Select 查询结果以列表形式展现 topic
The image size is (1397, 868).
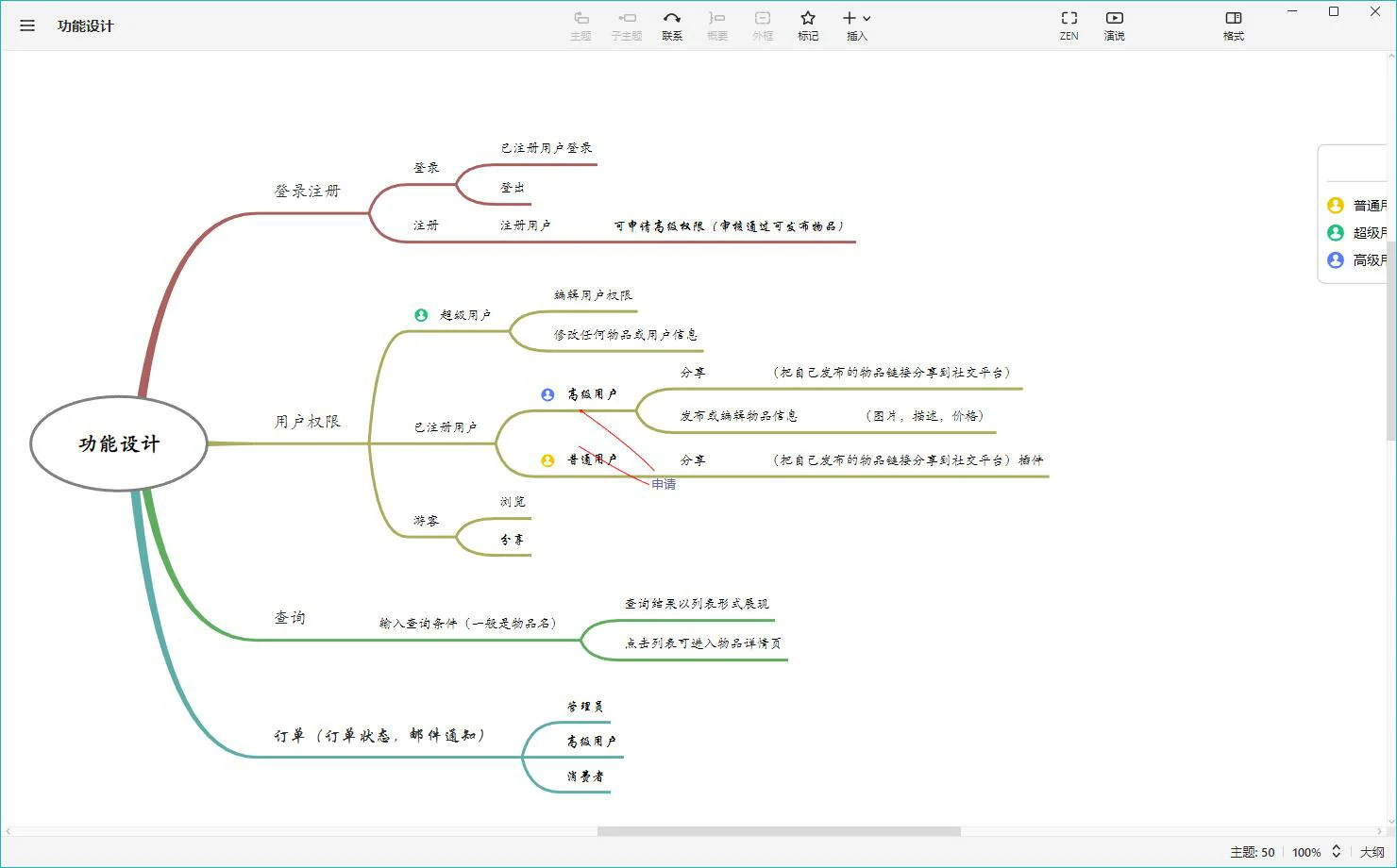coord(697,604)
